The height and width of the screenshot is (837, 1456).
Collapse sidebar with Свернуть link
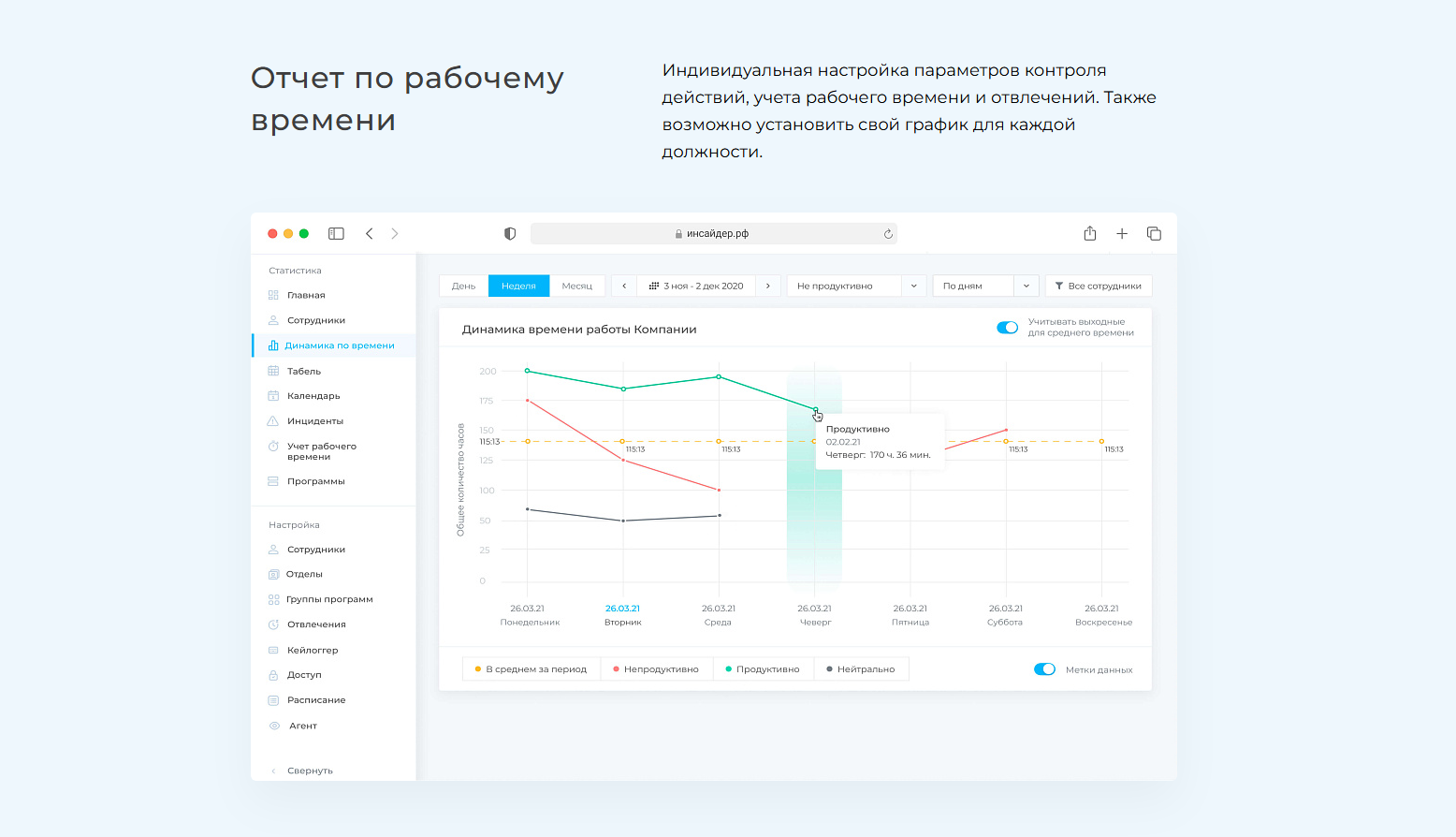(309, 771)
